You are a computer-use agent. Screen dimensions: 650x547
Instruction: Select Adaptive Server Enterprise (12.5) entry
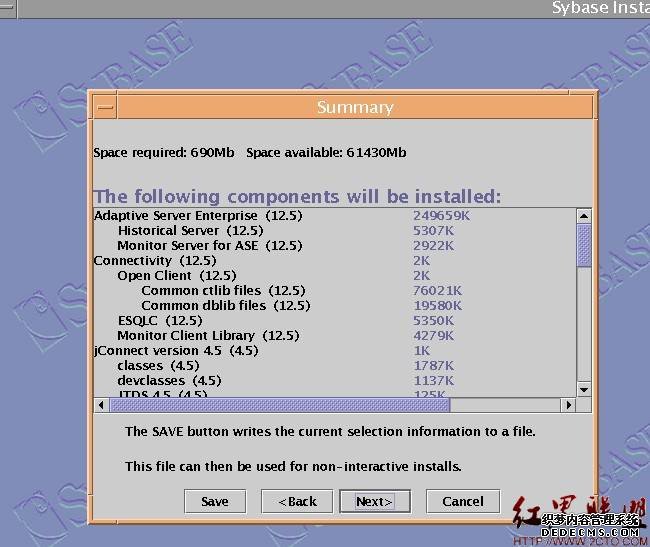point(198,215)
